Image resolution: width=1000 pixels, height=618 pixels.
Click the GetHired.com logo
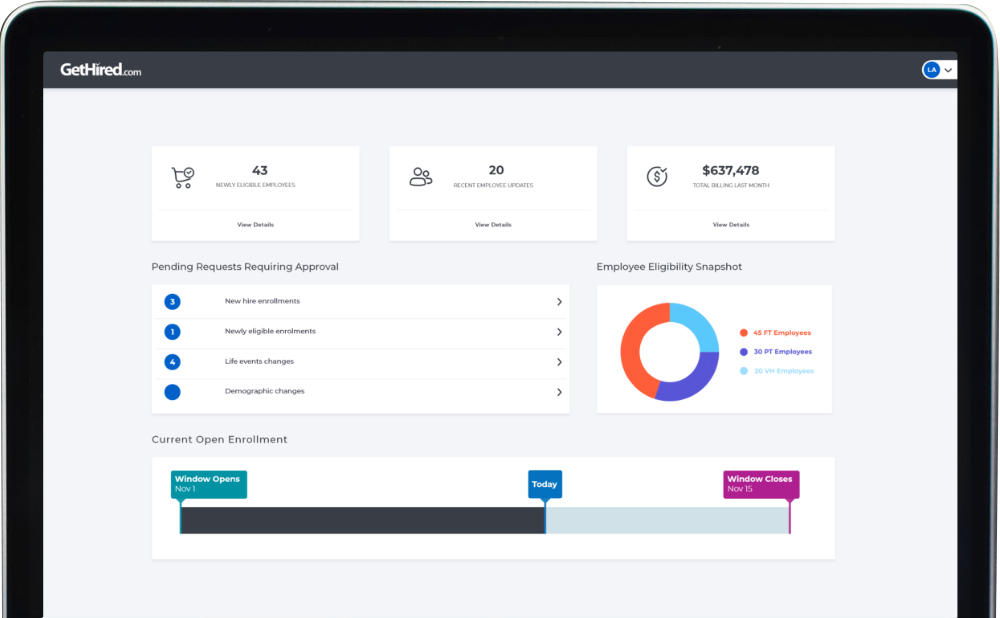coord(100,70)
